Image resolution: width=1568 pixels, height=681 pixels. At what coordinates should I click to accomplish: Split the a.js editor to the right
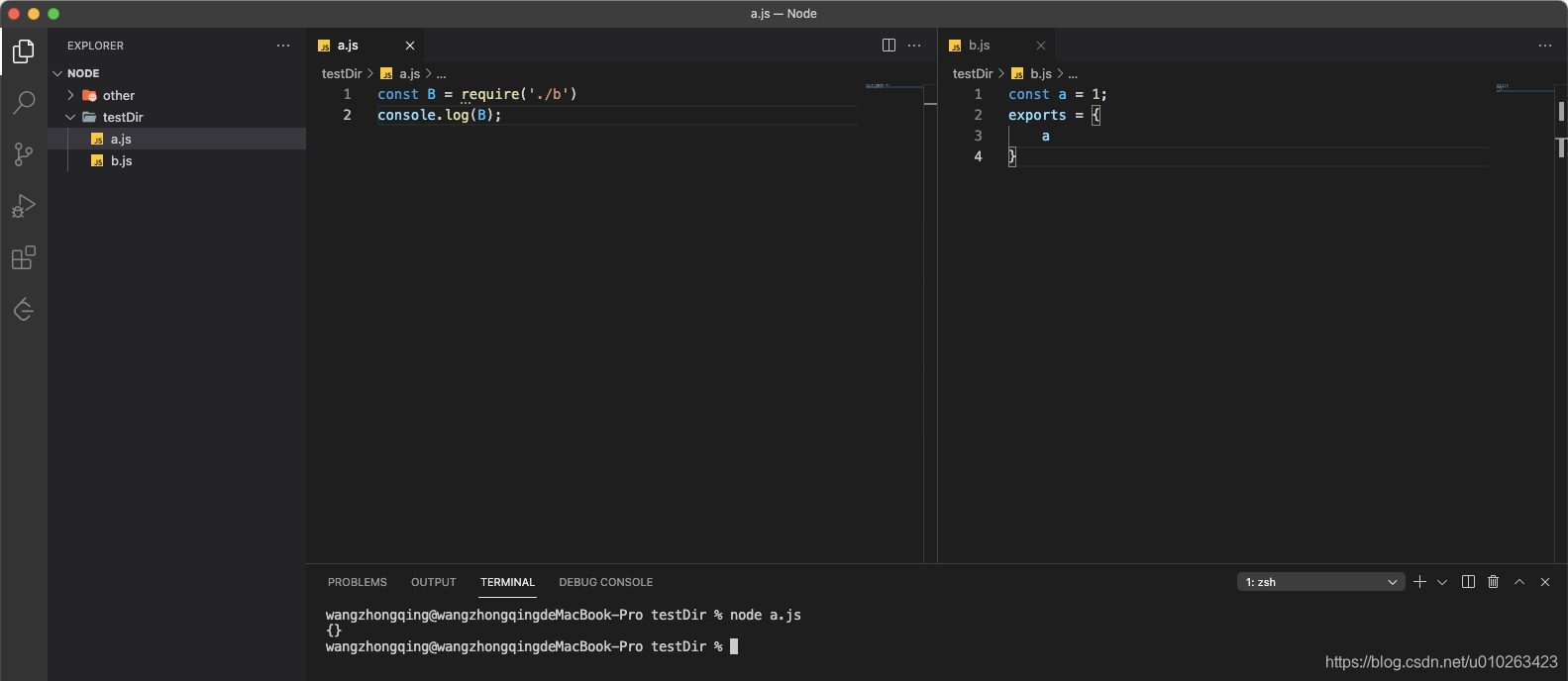[889, 46]
